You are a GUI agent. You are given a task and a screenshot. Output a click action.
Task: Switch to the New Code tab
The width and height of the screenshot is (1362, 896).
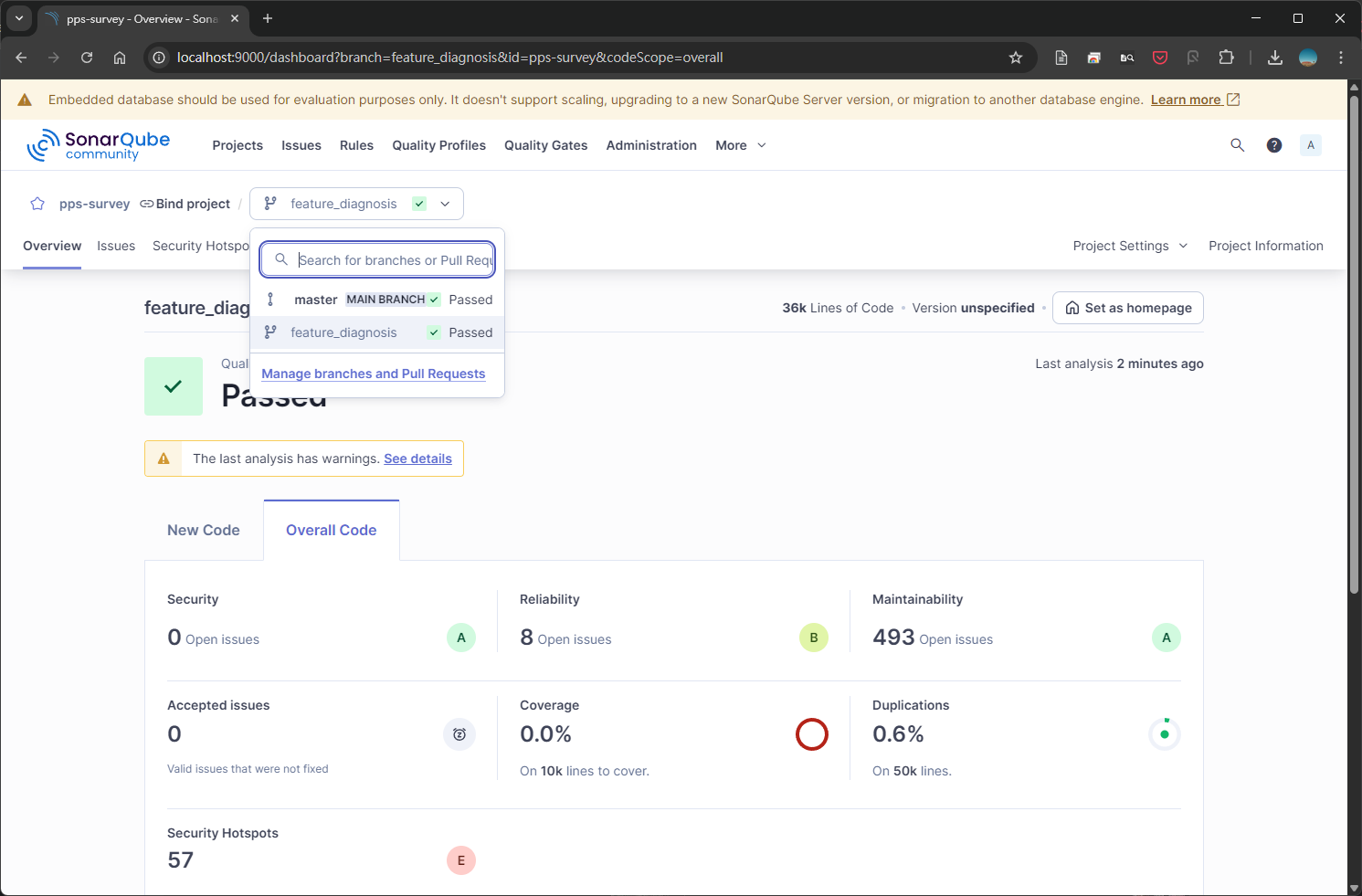[204, 531]
